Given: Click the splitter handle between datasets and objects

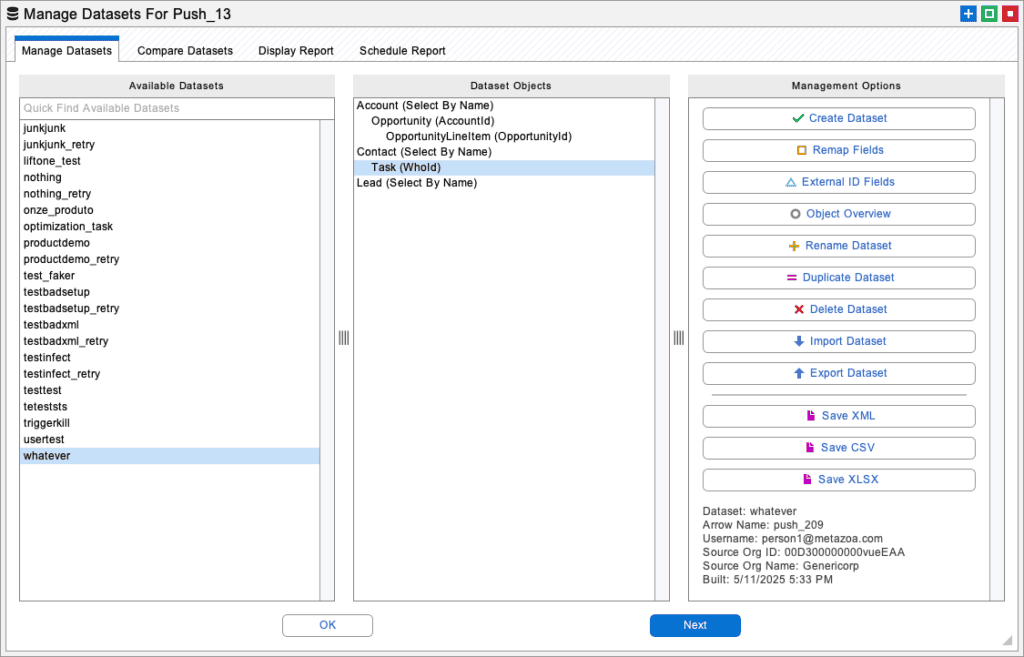Looking at the screenshot, I should coord(344,338).
